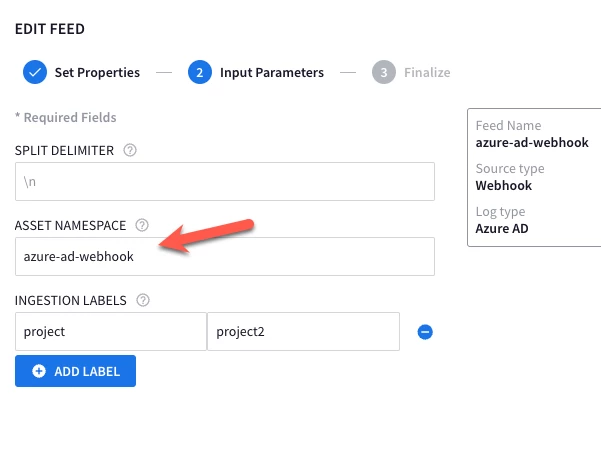Select the Input Parameters step label
Image resolution: width=601 pixels, height=454 pixels.
[272, 72]
